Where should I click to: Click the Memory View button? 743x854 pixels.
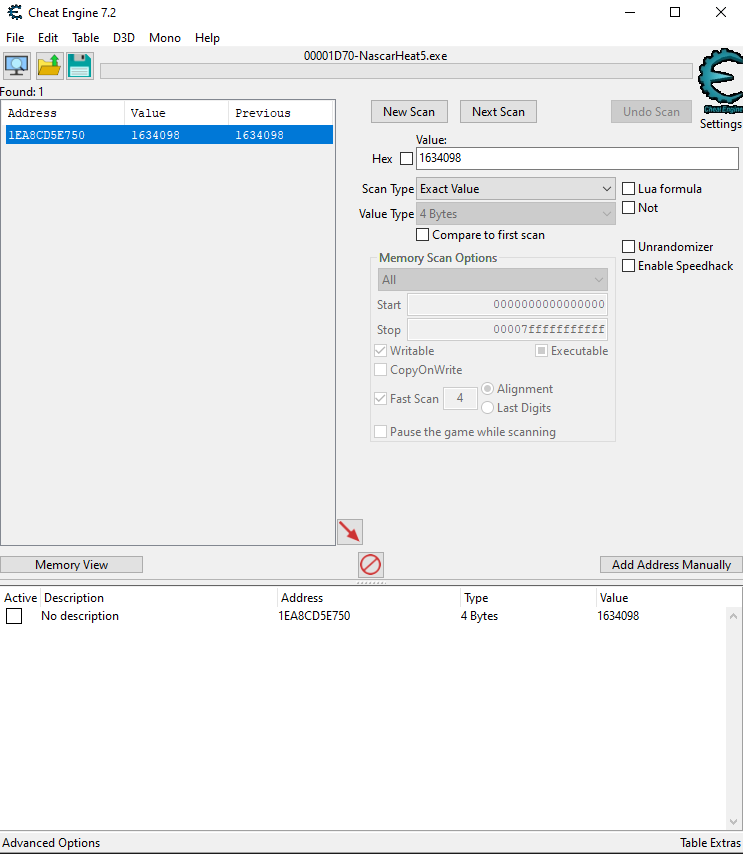coord(71,565)
